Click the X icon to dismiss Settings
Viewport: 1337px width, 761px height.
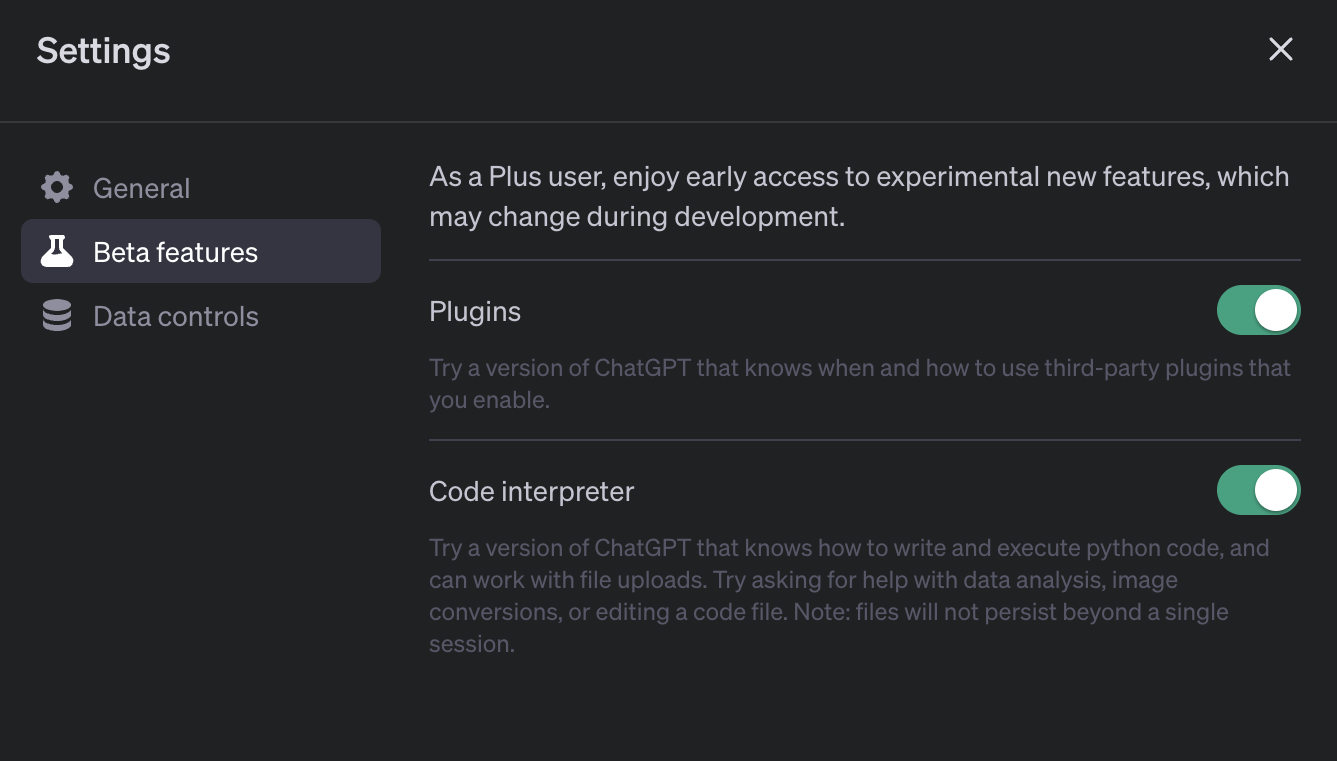tap(1281, 49)
